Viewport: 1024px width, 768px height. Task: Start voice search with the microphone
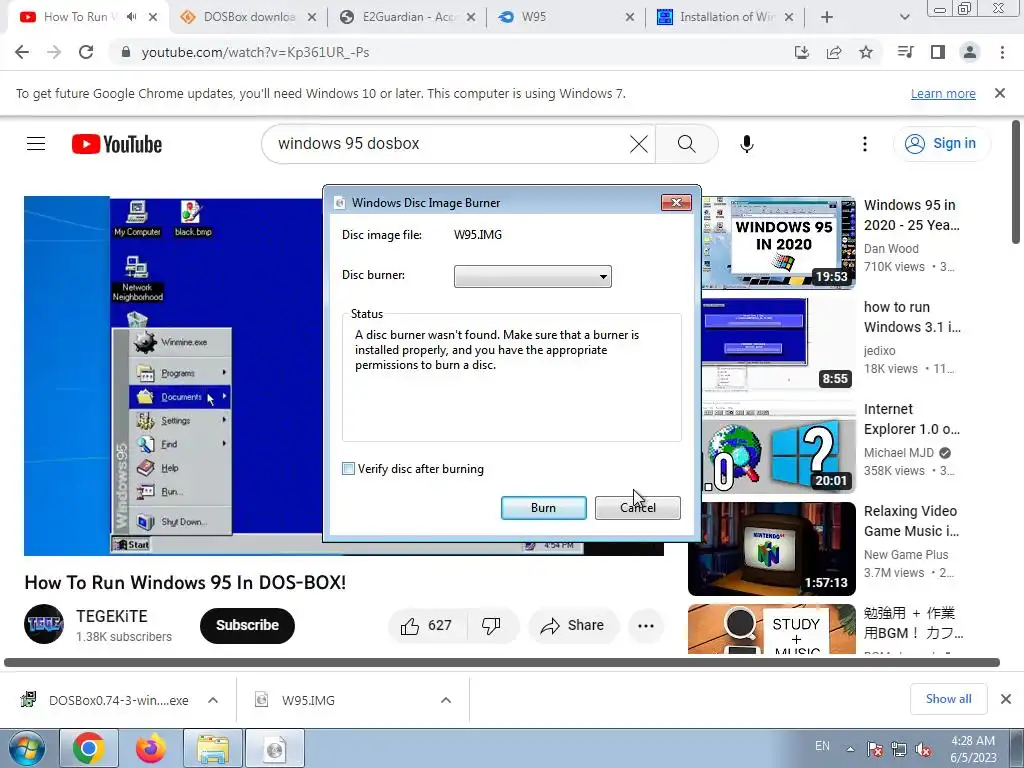point(747,144)
